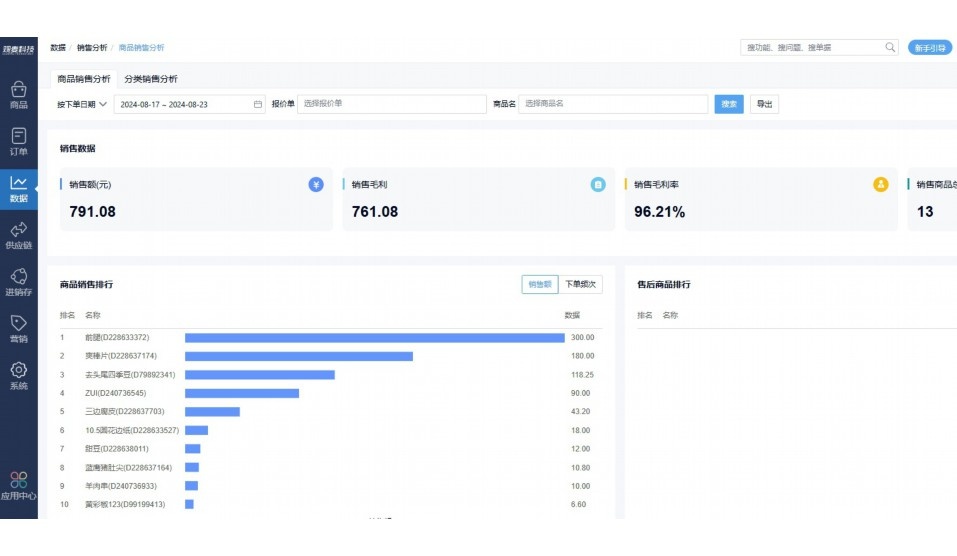Image resolution: width=957 pixels, height=556 pixels.
Task: Click the search magnifier icon in top bar
Action: tap(890, 47)
